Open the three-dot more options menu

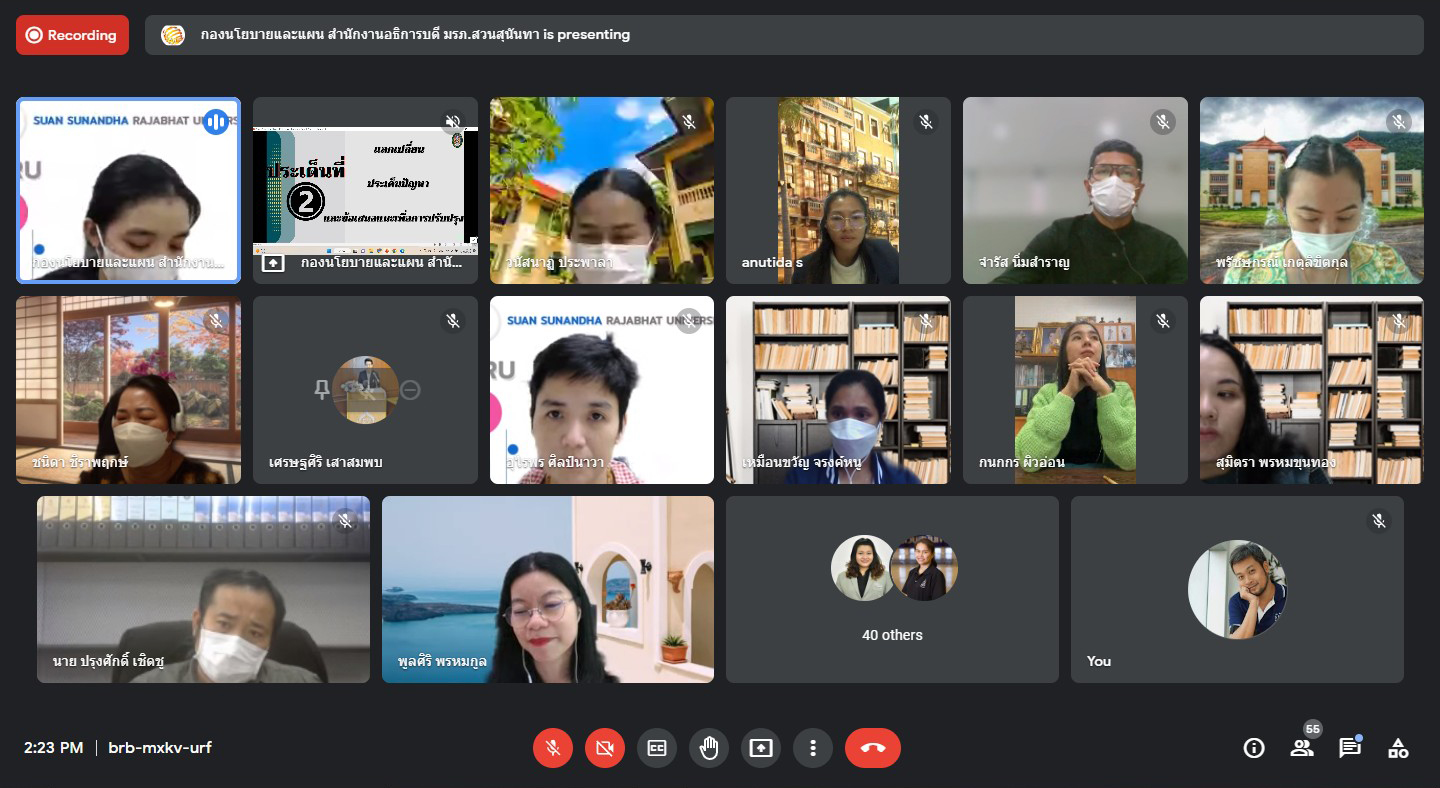click(813, 748)
